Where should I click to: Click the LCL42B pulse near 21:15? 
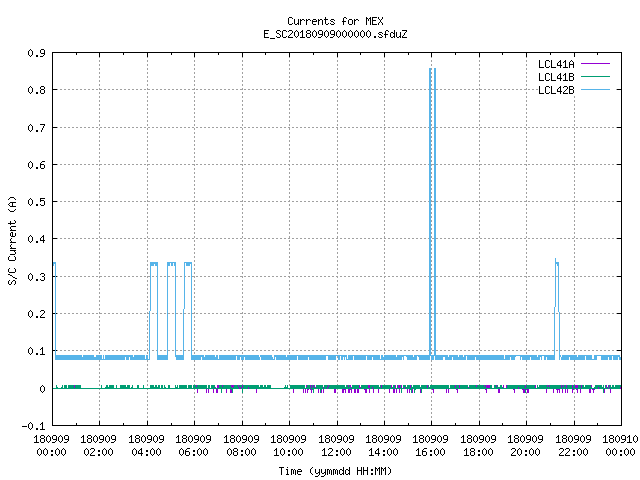coord(557,308)
